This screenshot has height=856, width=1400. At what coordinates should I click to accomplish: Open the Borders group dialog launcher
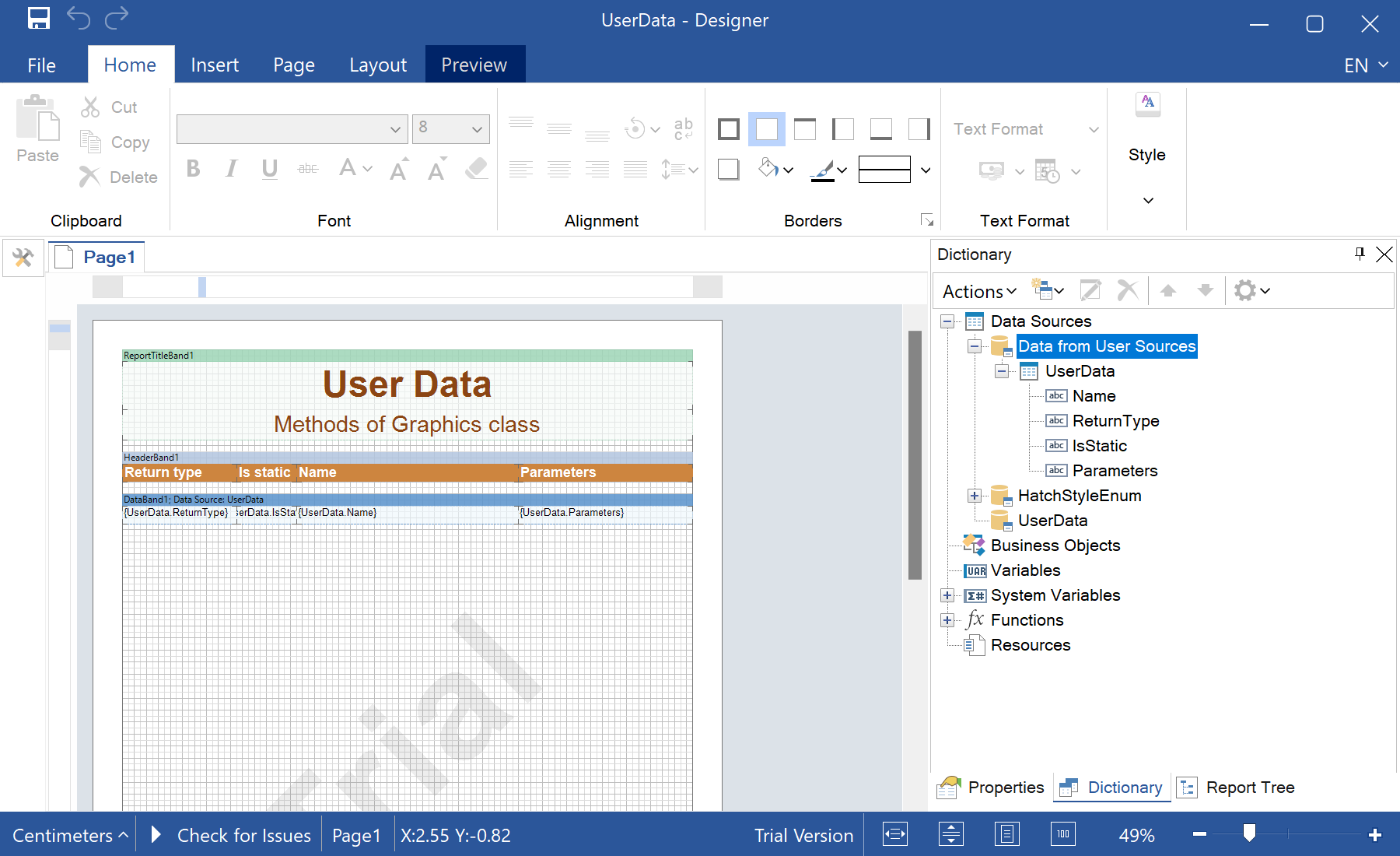point(927,220)
